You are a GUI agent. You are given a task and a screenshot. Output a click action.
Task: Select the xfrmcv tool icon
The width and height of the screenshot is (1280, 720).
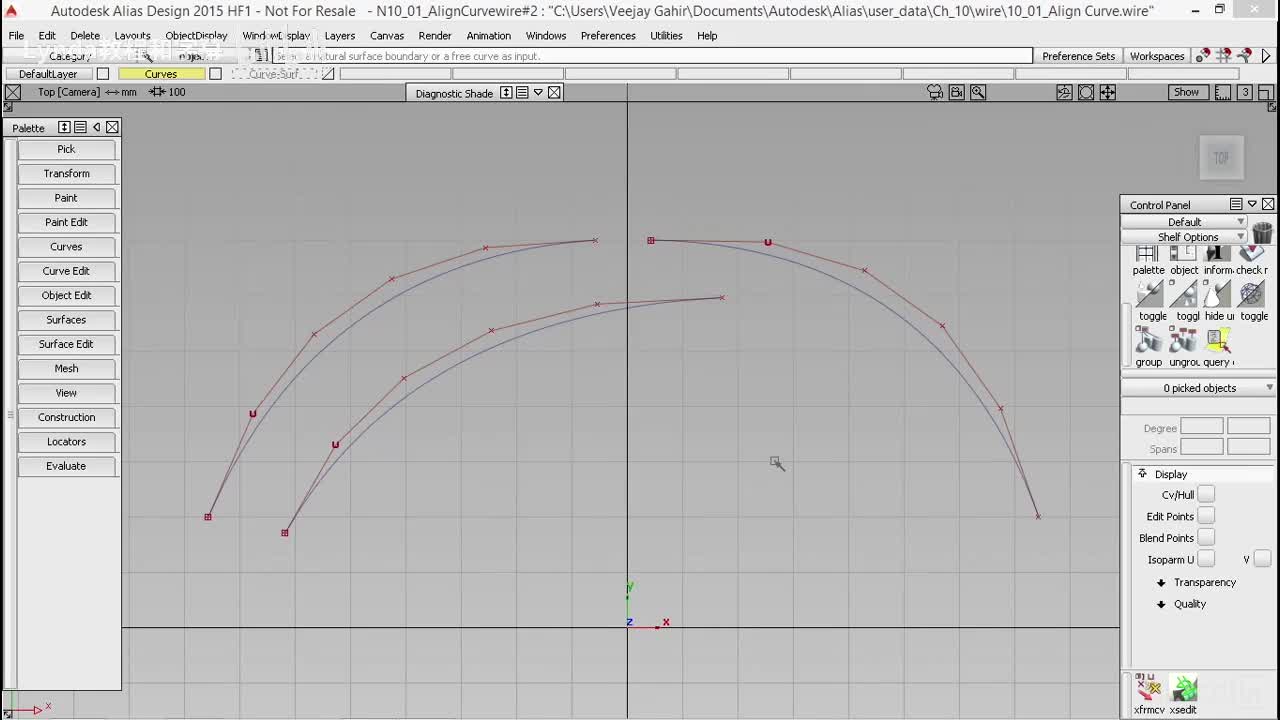coord(1148,688)
